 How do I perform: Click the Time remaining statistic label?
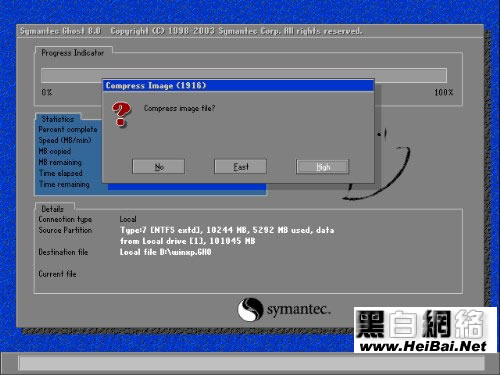pyautogui.click(x=64, y=184)
